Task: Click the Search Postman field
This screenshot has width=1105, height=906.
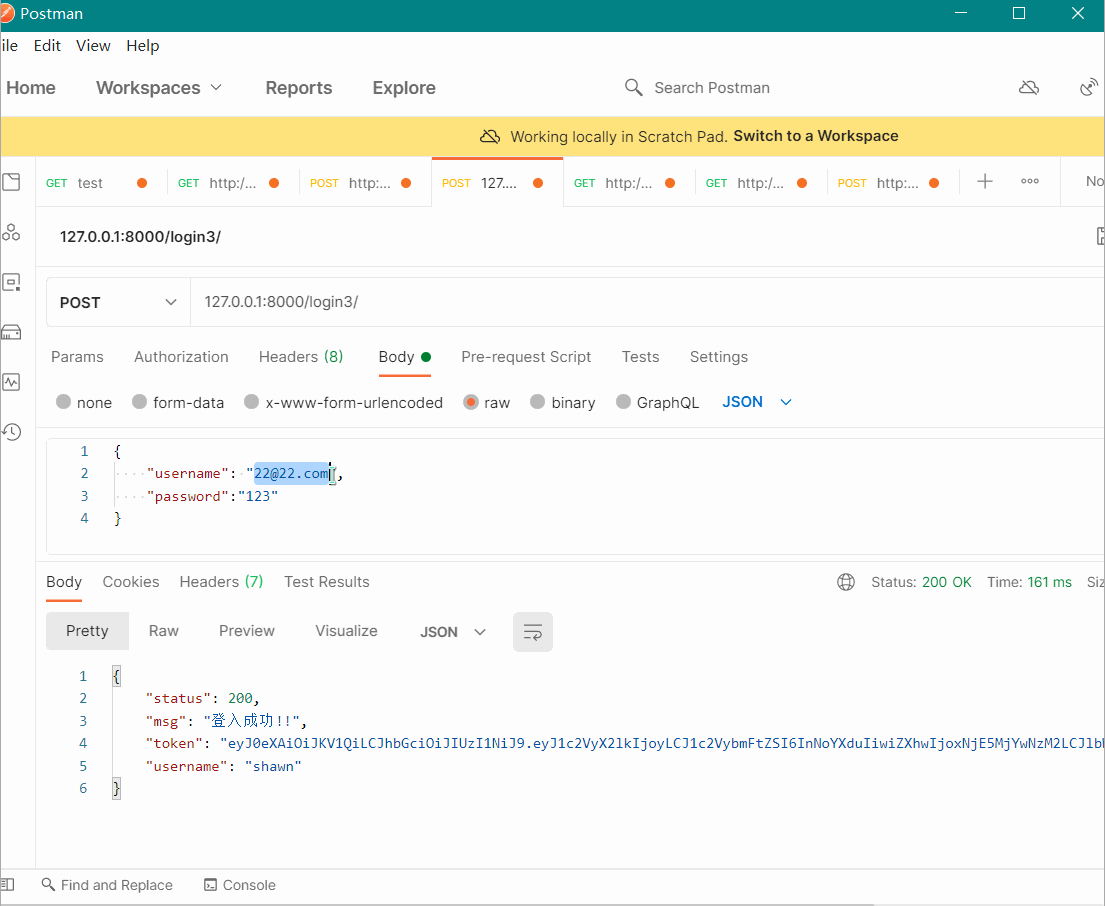Action: [711, 88]
